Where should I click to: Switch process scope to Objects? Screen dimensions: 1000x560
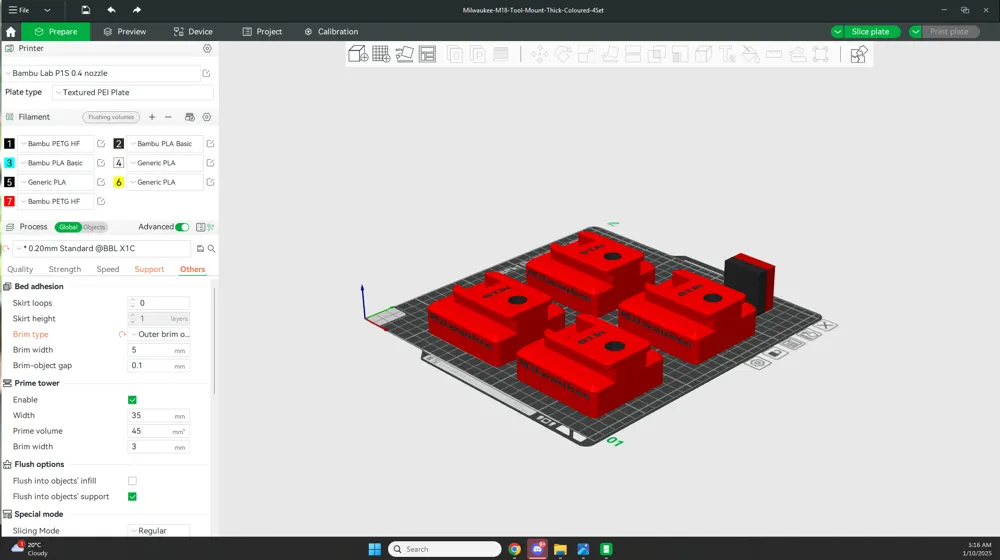(94, 227)
